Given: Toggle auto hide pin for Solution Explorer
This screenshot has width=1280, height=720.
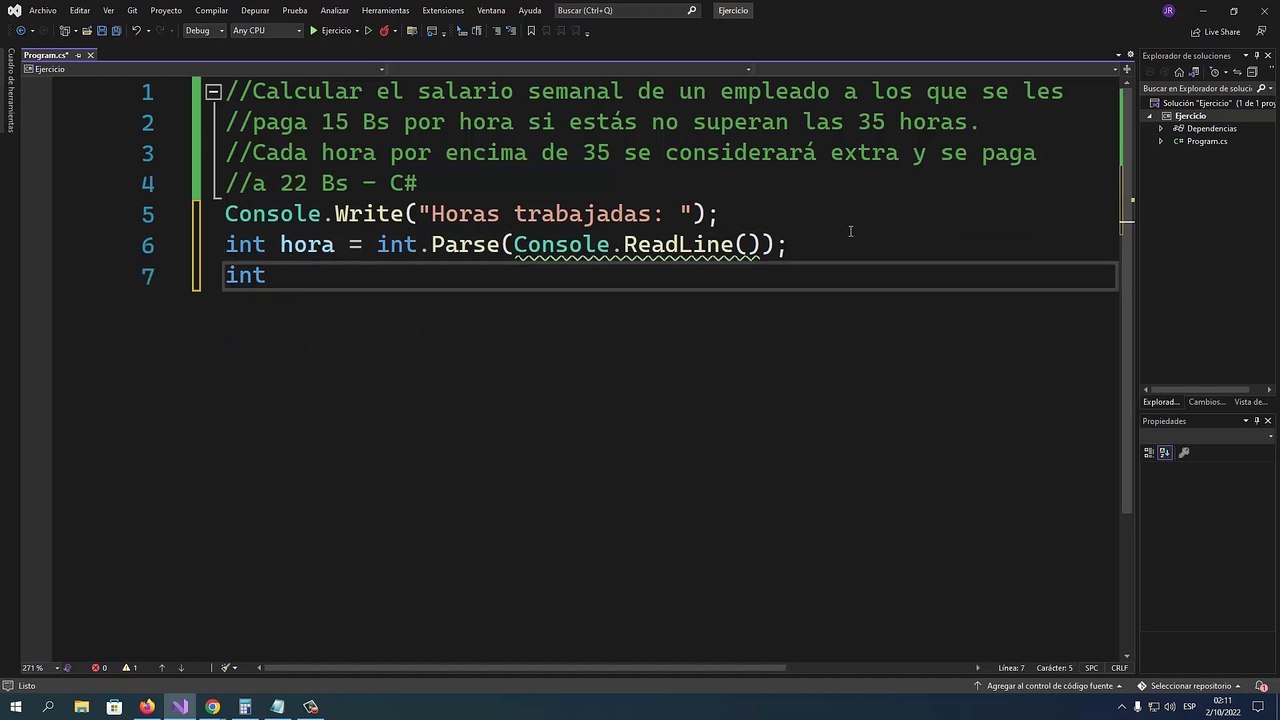Looking at the screenshot, I should coord(1257,56).
